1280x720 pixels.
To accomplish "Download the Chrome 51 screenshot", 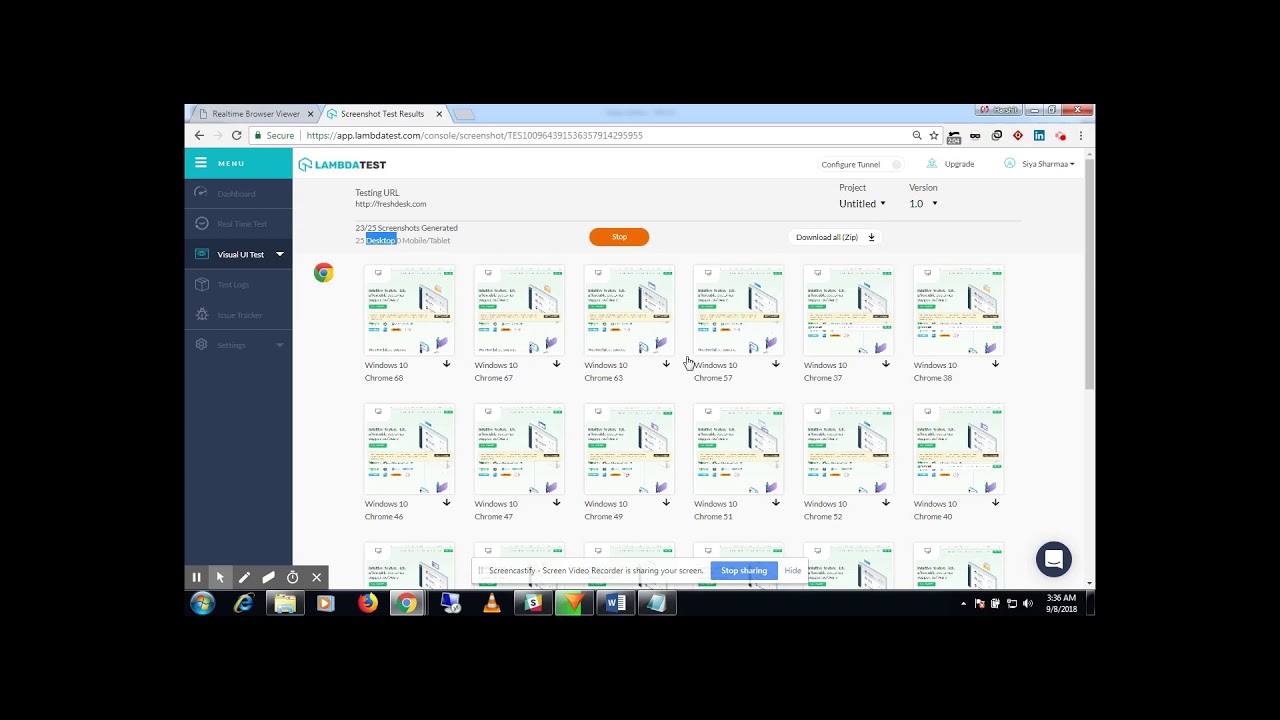I will pyautogui.click(x=776, y=503).
